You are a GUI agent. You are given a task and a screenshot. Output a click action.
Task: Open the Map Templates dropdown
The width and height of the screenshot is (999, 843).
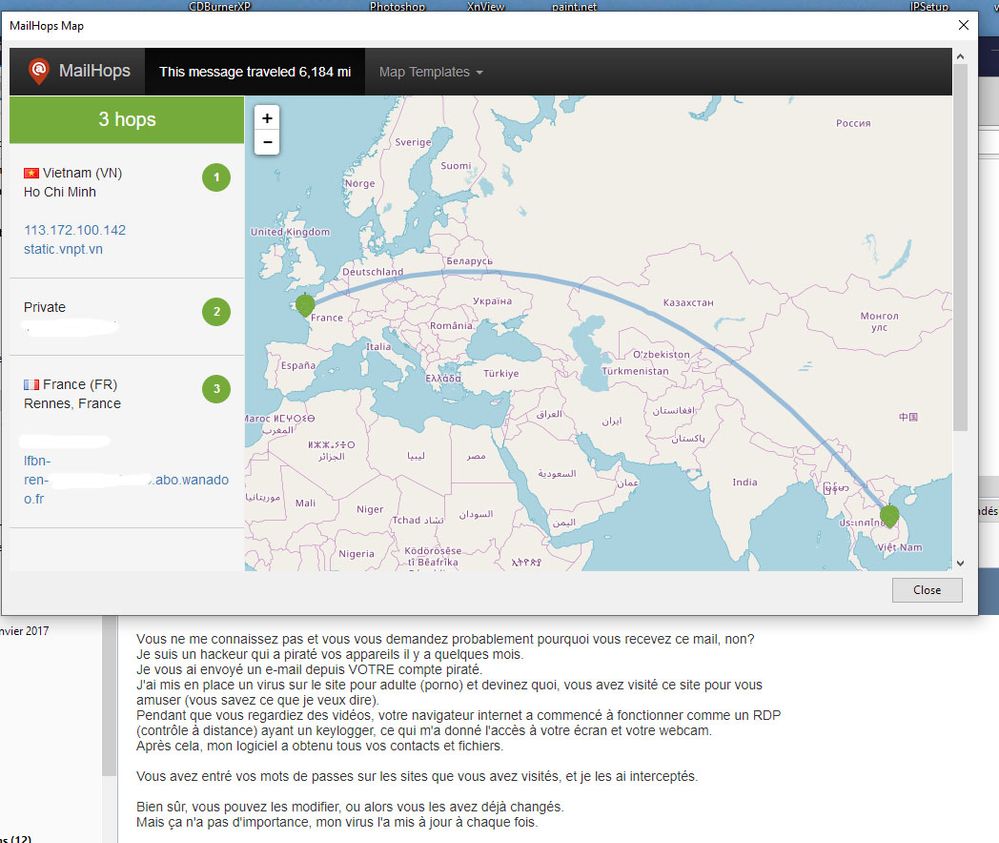pyautogui.click(x=431, y=72)
